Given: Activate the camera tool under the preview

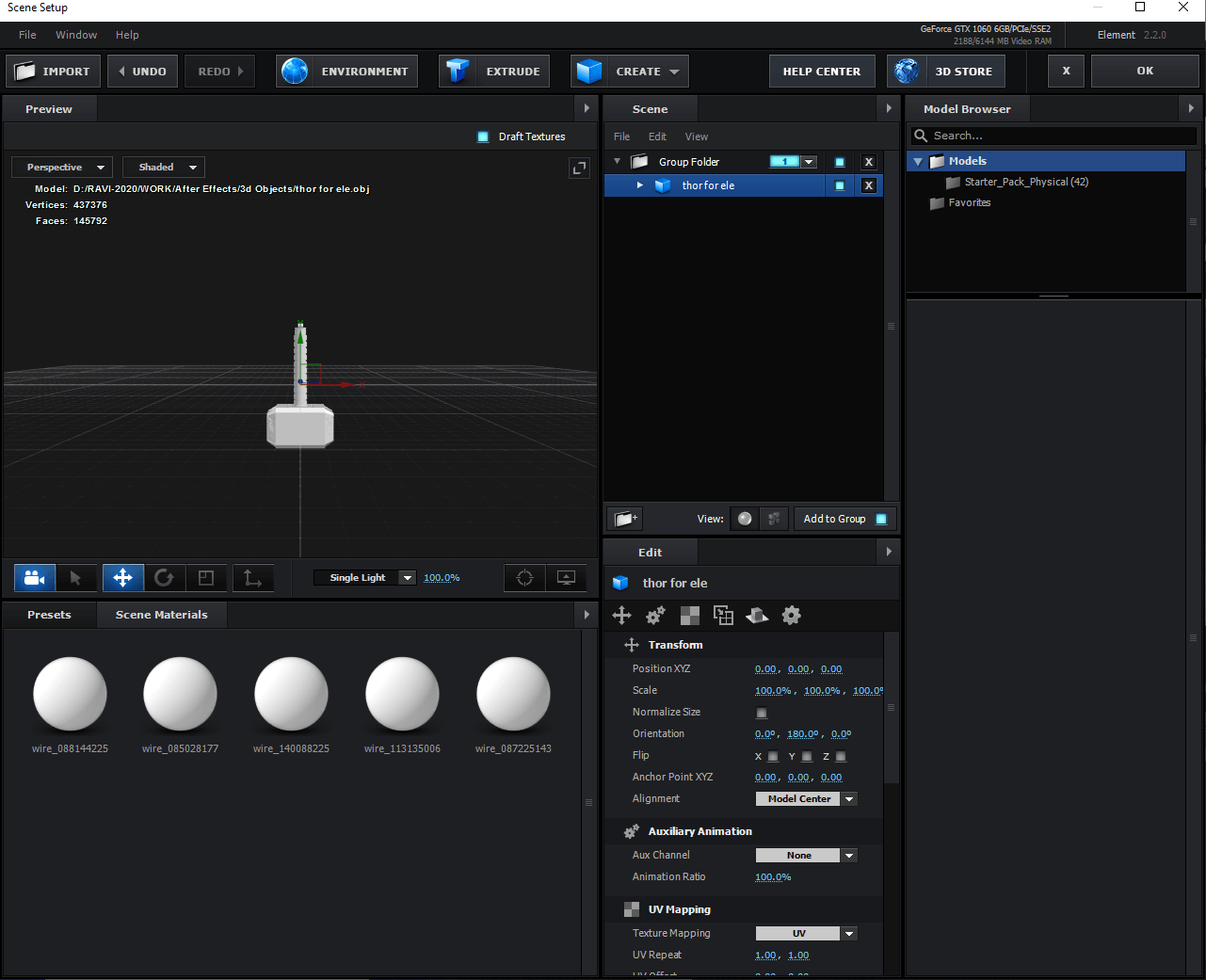Looking at the screenshot, I should point(35,578).
